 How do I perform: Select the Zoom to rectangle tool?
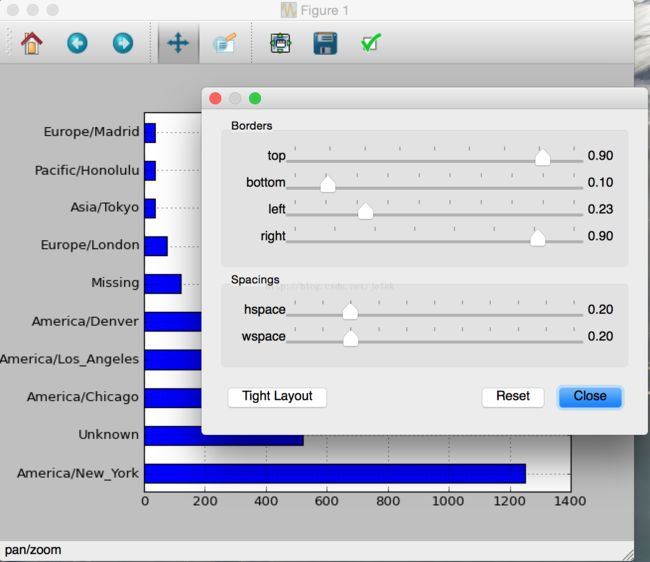point(224,44)
